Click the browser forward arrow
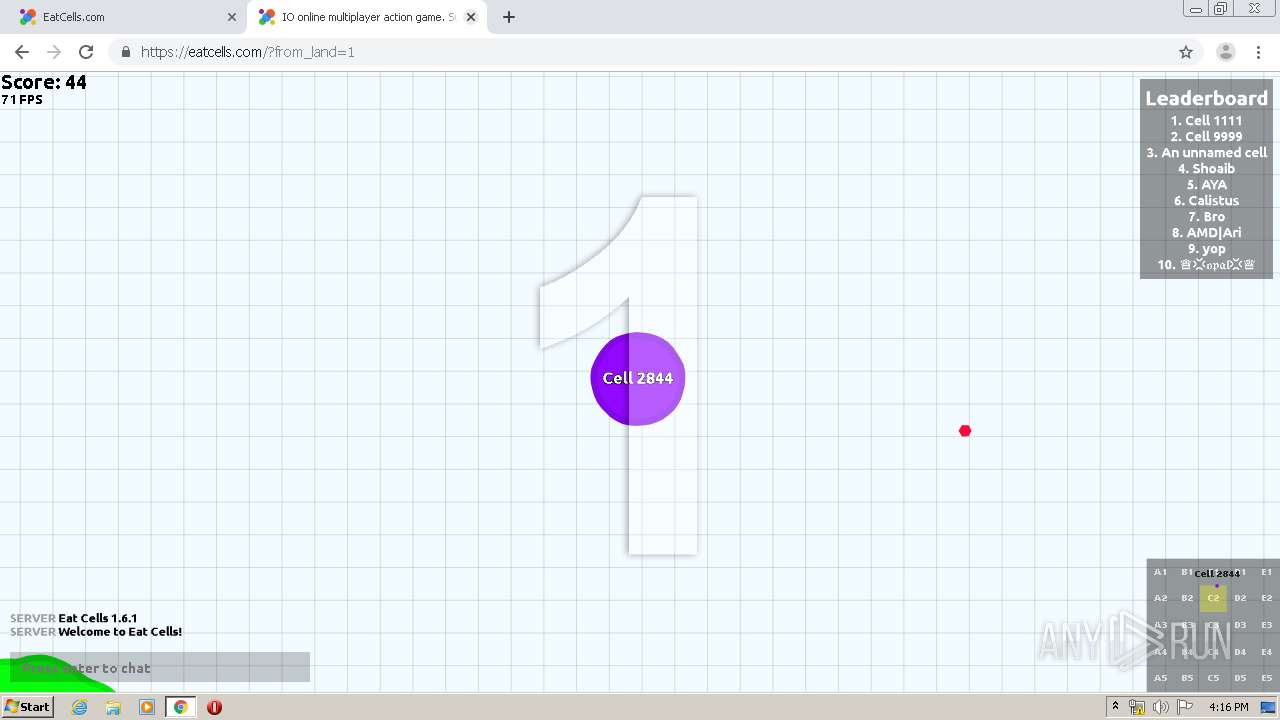Screen dimensions: 1280x720 pos(54,52)
